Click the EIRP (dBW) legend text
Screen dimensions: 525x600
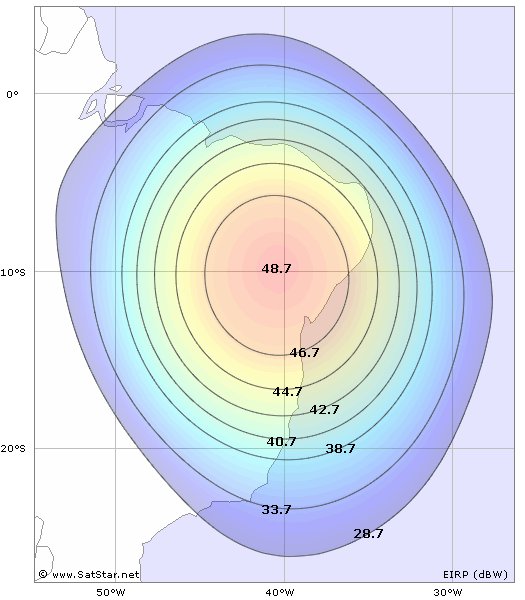coord(475,574)
